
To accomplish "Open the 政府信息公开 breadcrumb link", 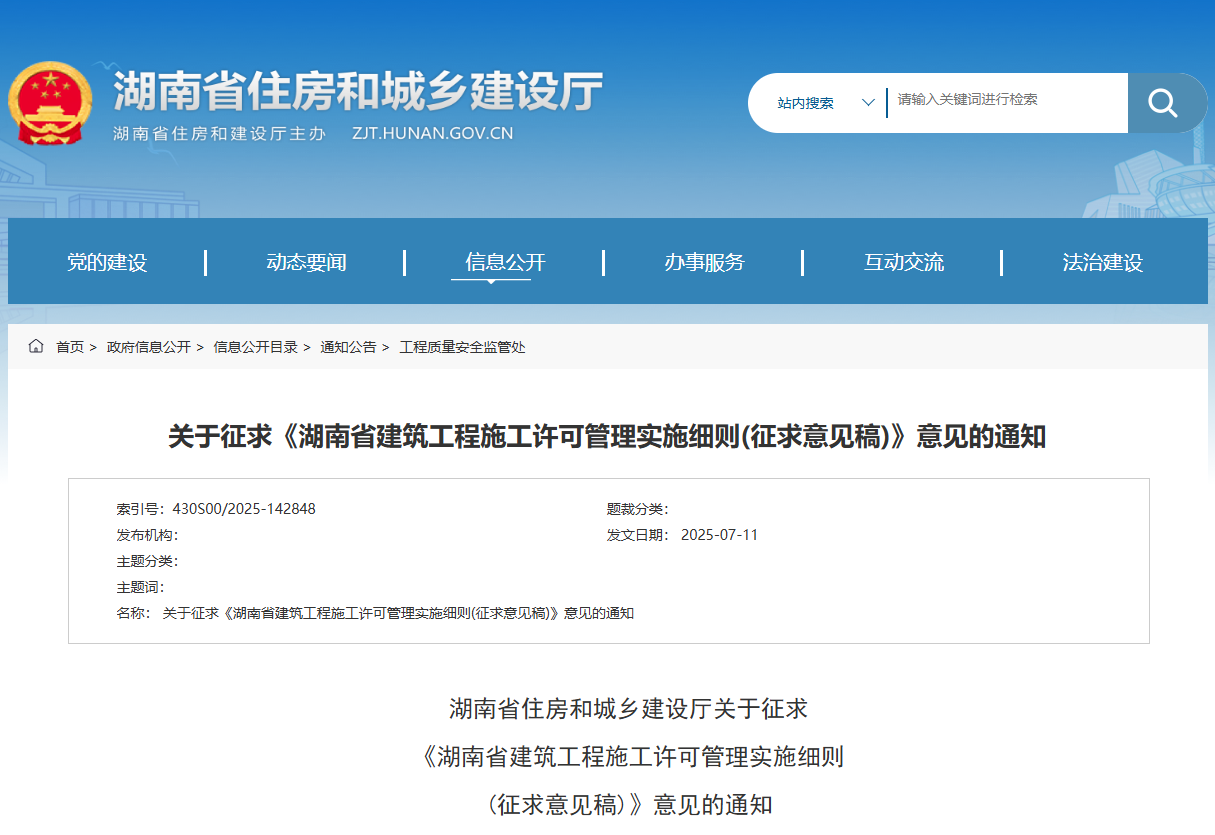I will coord(148,347).
